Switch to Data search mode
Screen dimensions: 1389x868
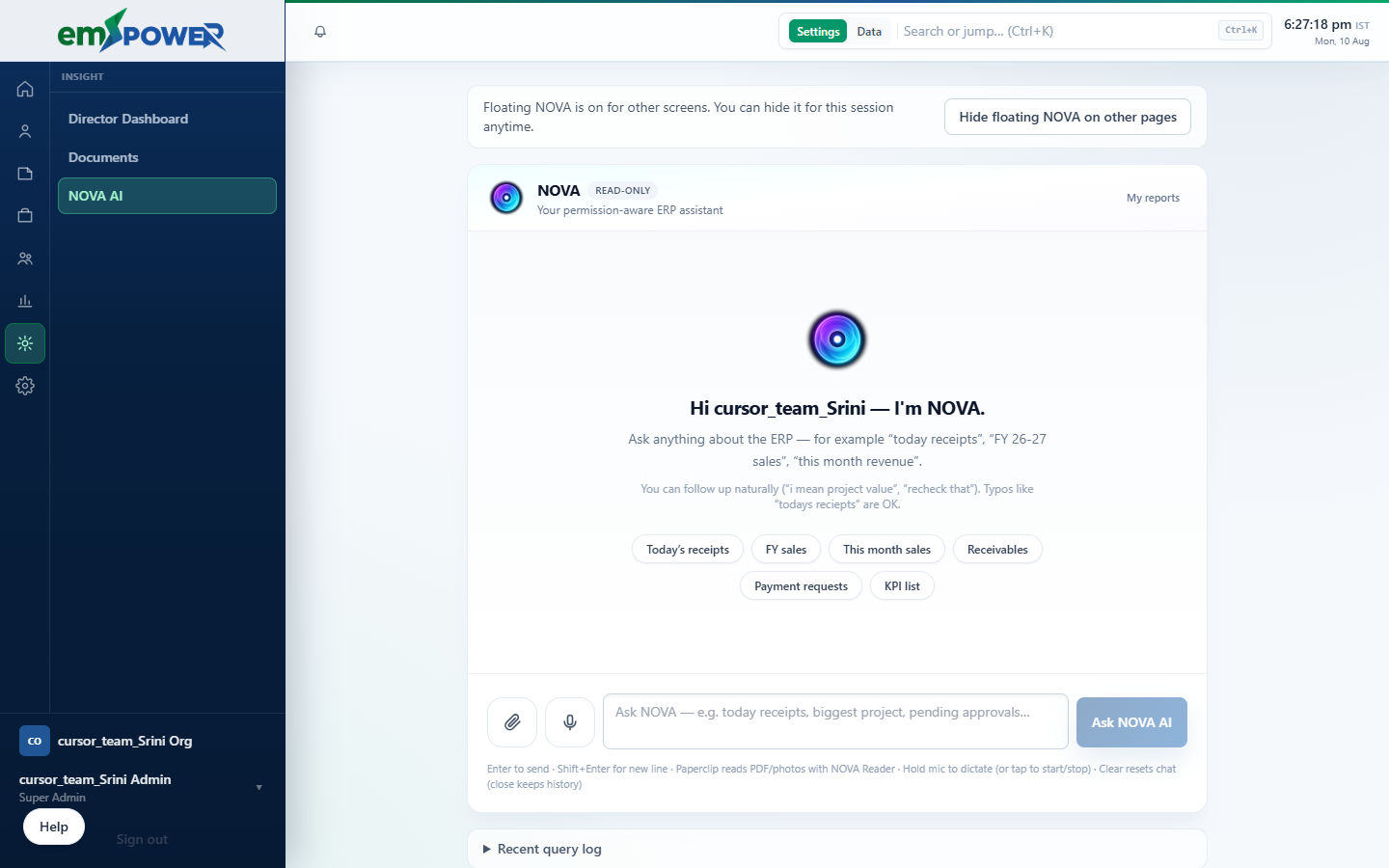click(x=869, y=31)
